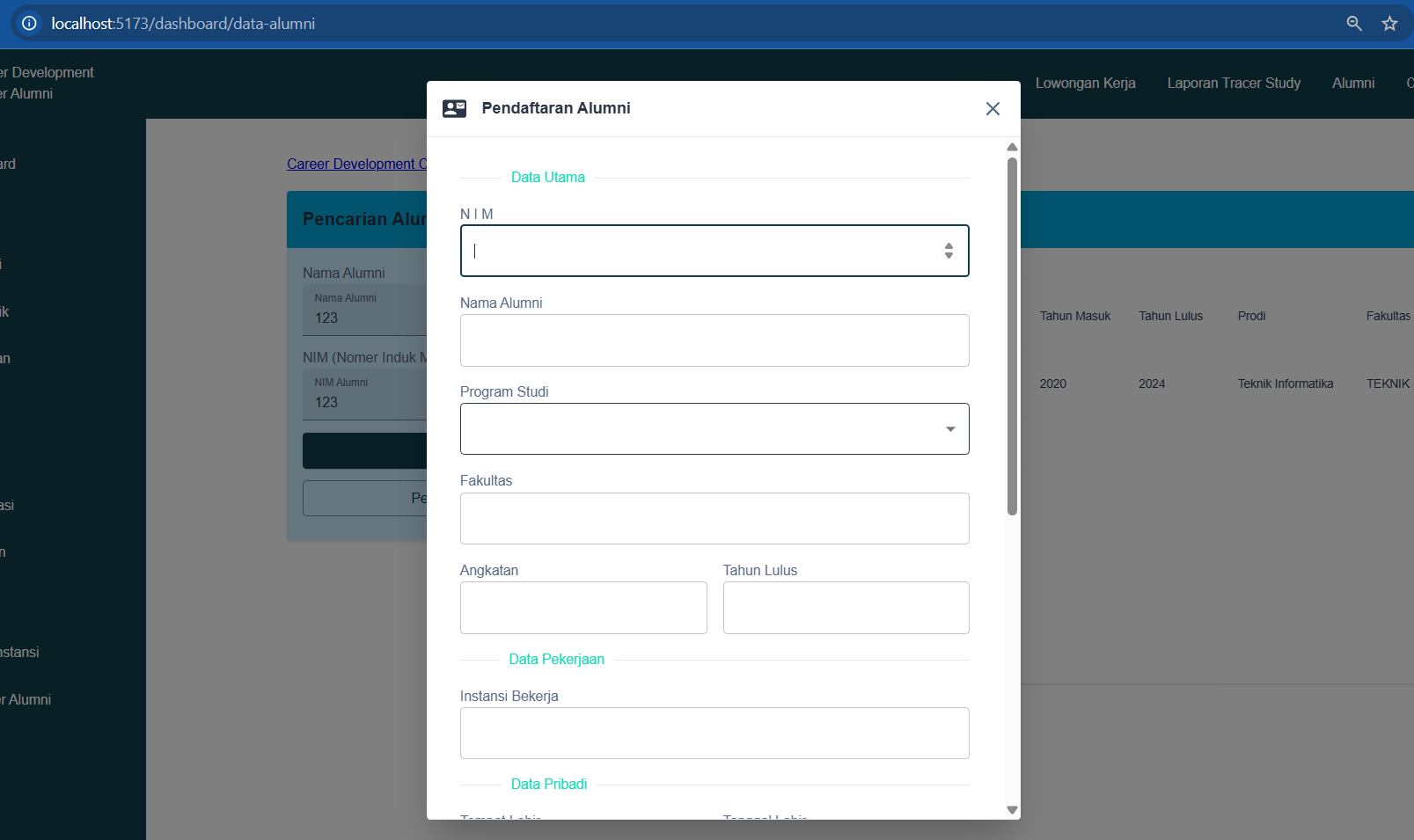This screenshot has height=840, width=1414.
Task: Go to Laporan Tracer Study
Action: pos(1233,83)
